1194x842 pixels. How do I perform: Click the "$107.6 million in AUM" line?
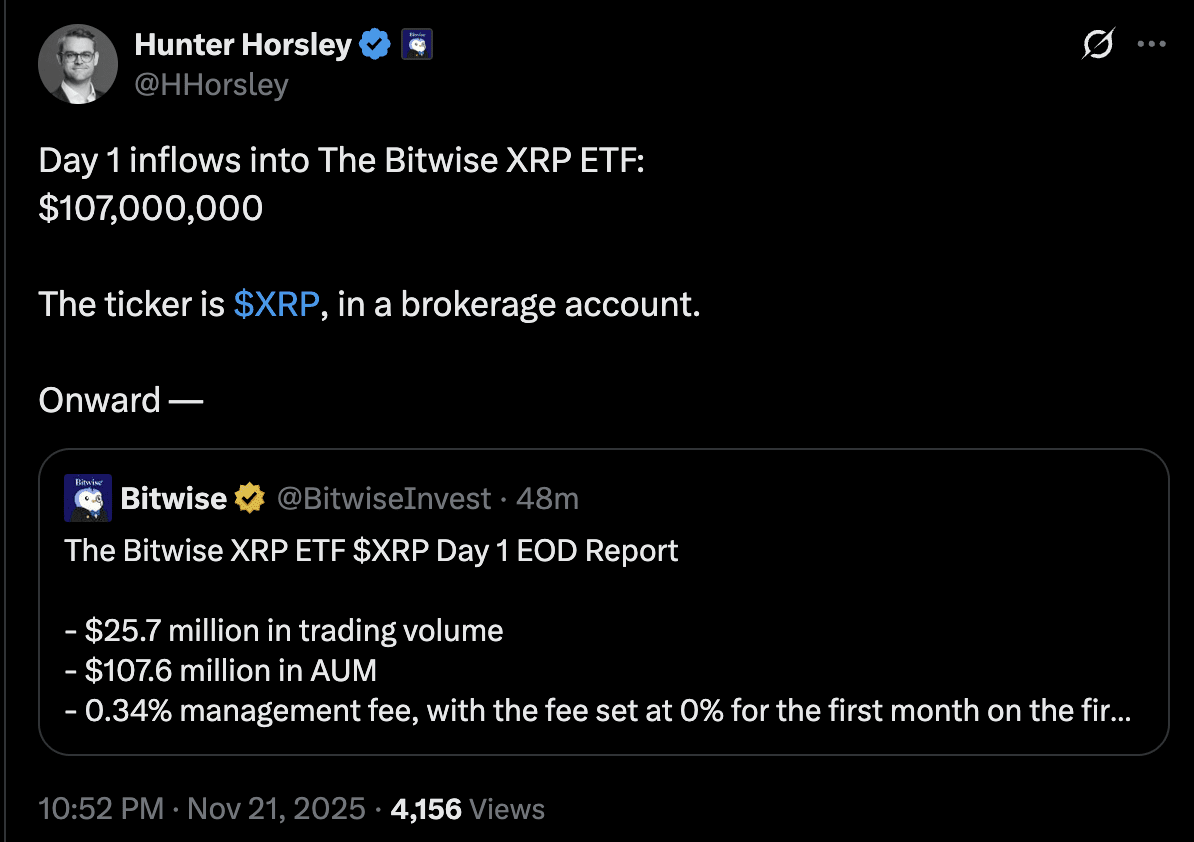[220, 670]
